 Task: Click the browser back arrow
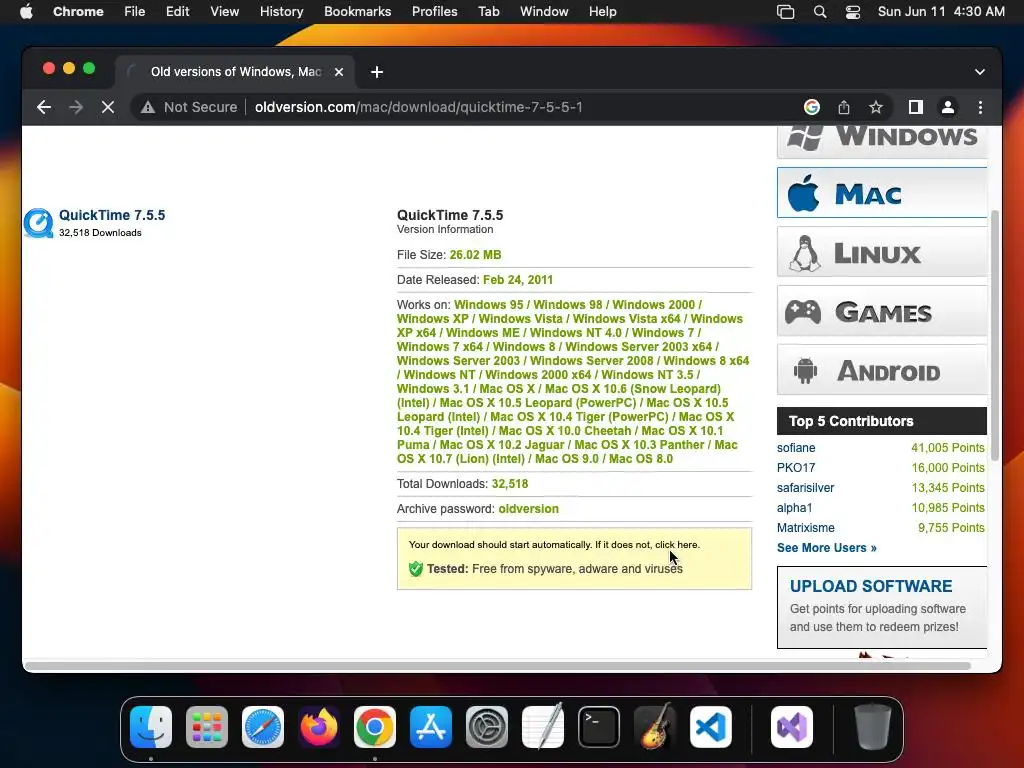pyautogui.click(x=44, y=107)
